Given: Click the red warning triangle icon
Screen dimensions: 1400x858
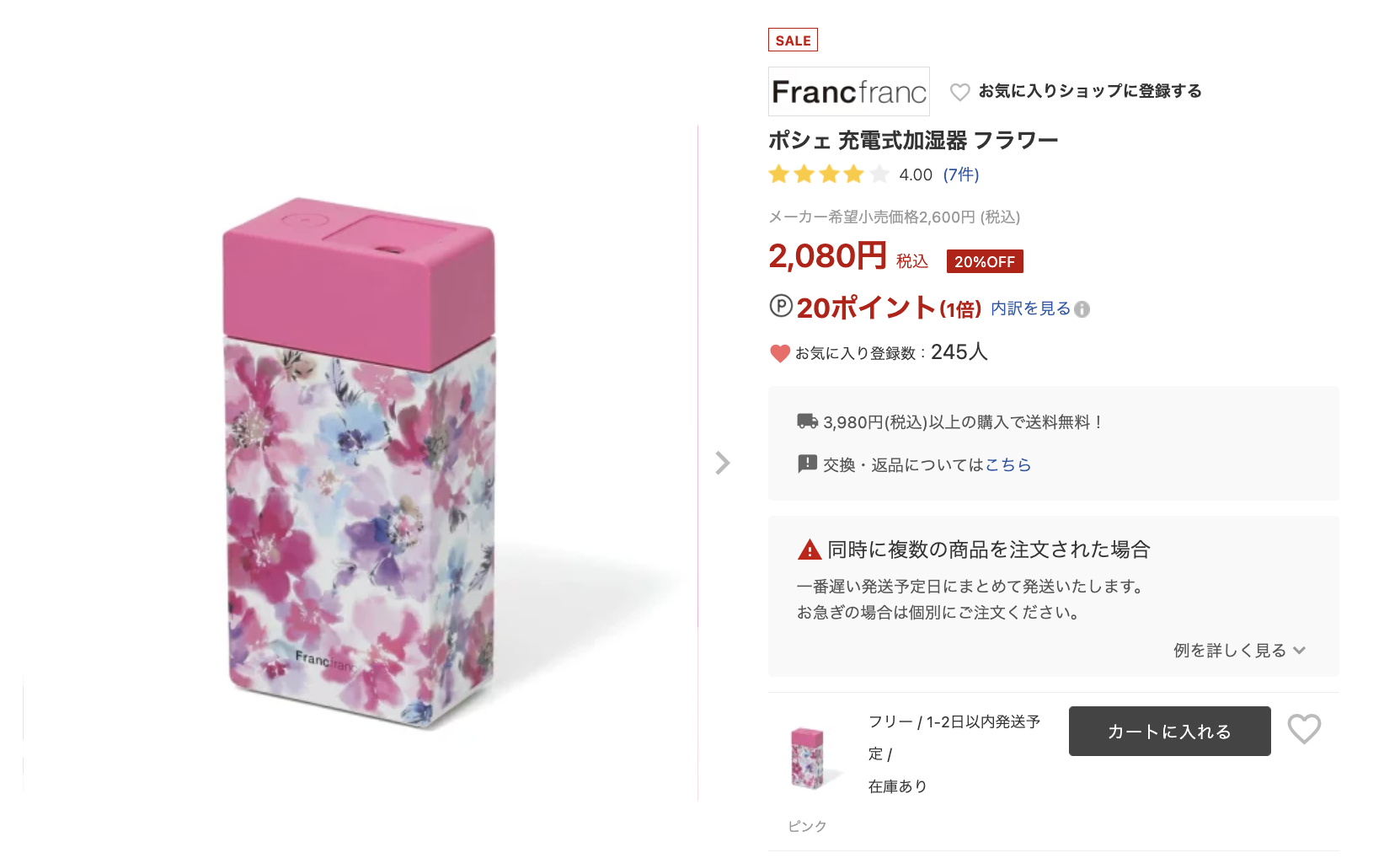Looking at the screenshot, I should coord(810,550).
